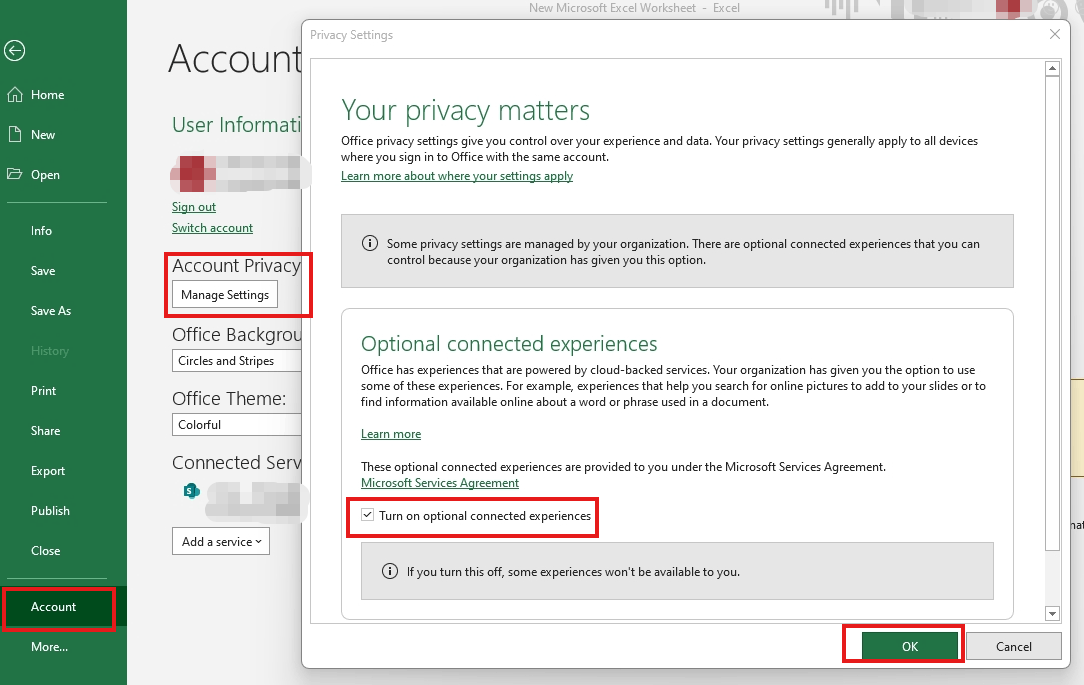Click the Switch account link
1084x685 pixels.
click(x=212, y=227)
